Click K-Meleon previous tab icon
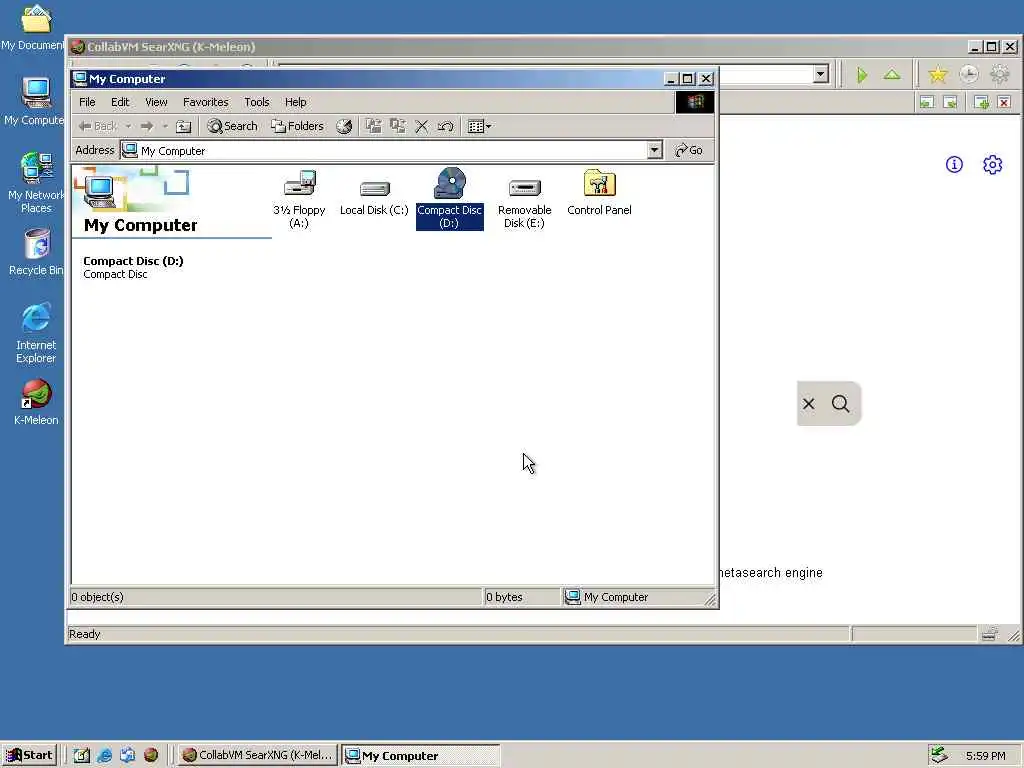Viewport: 1024px width, 768px height. 927,102
